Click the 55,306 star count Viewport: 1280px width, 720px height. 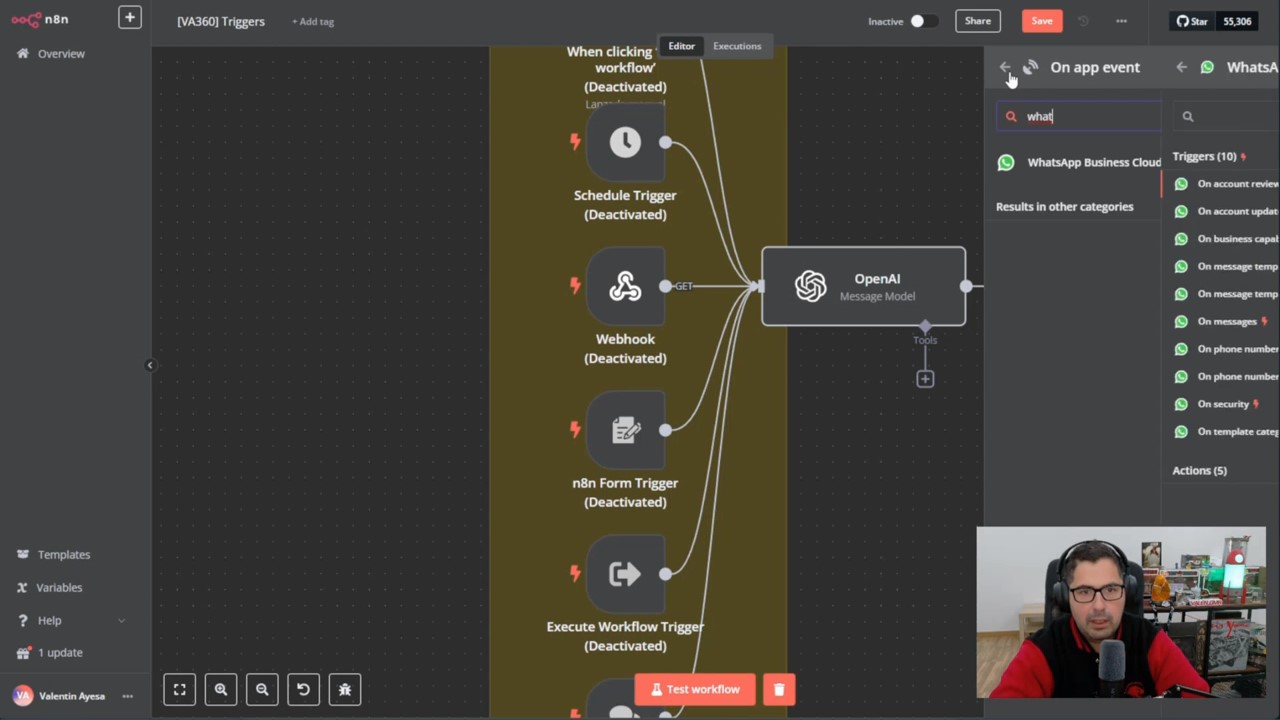pyautogui.click(x=1237, y=21)
